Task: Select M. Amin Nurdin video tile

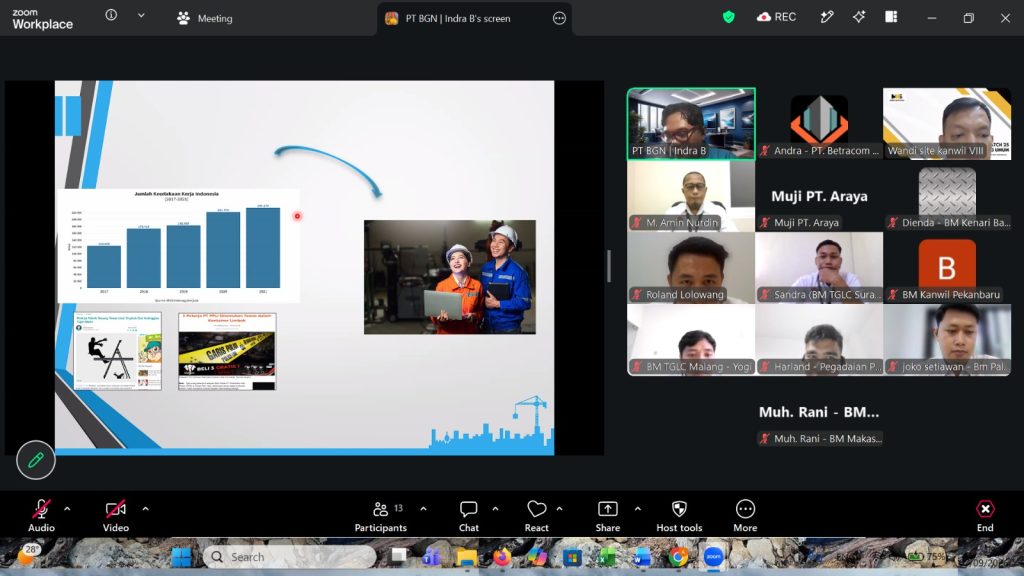Action: (x=691, y=196)
